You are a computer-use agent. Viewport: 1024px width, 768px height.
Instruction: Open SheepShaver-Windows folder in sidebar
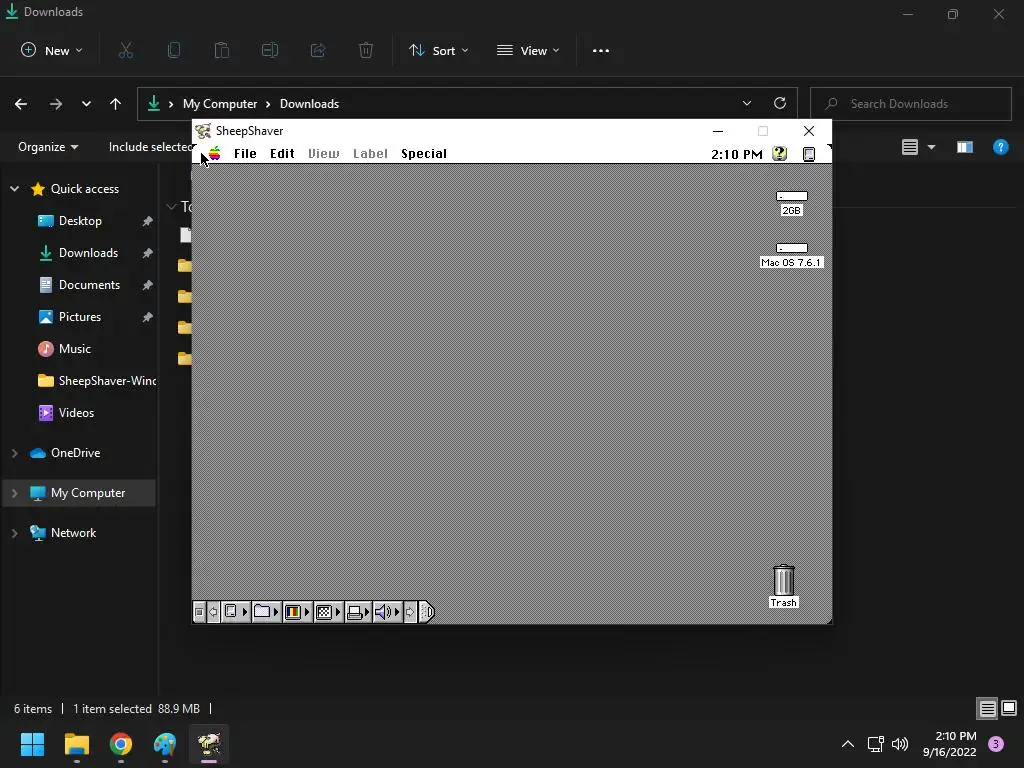97,381
